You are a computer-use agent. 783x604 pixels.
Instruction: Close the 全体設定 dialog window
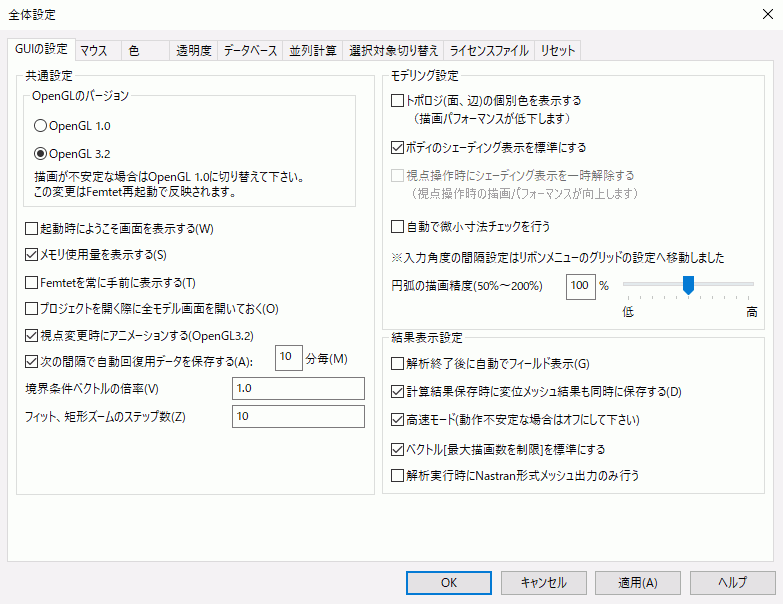(x=760, y=15)
